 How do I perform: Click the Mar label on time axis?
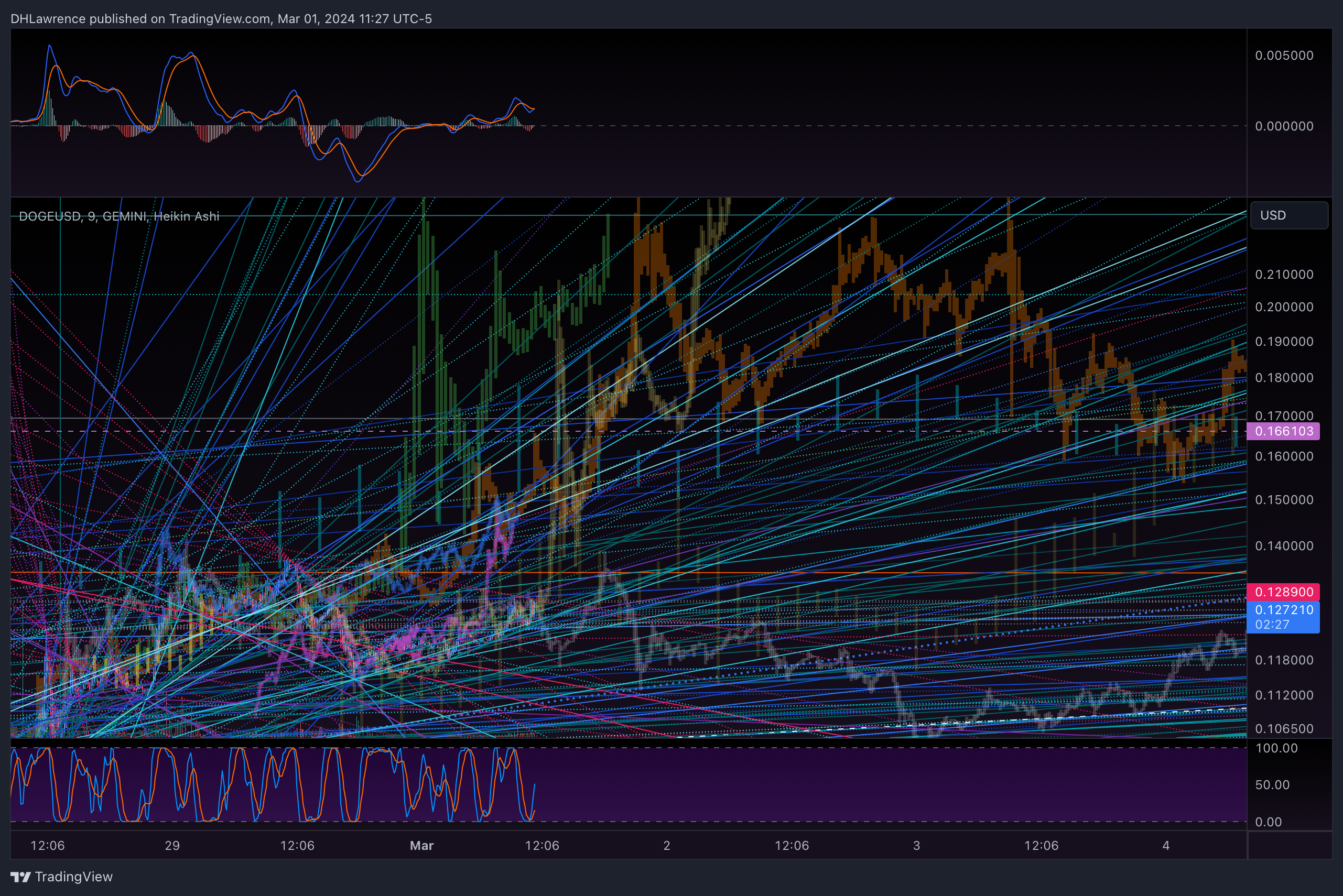[422, 846]
